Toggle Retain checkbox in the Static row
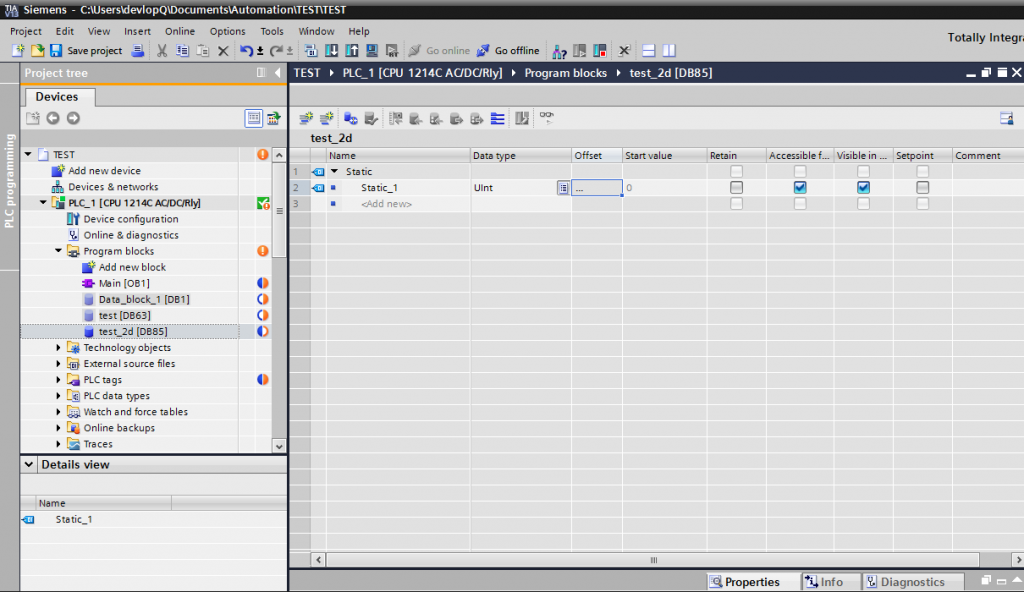The height and width of the screenshot is (592, 1024). pyautogui.click(x=736, y=171)
